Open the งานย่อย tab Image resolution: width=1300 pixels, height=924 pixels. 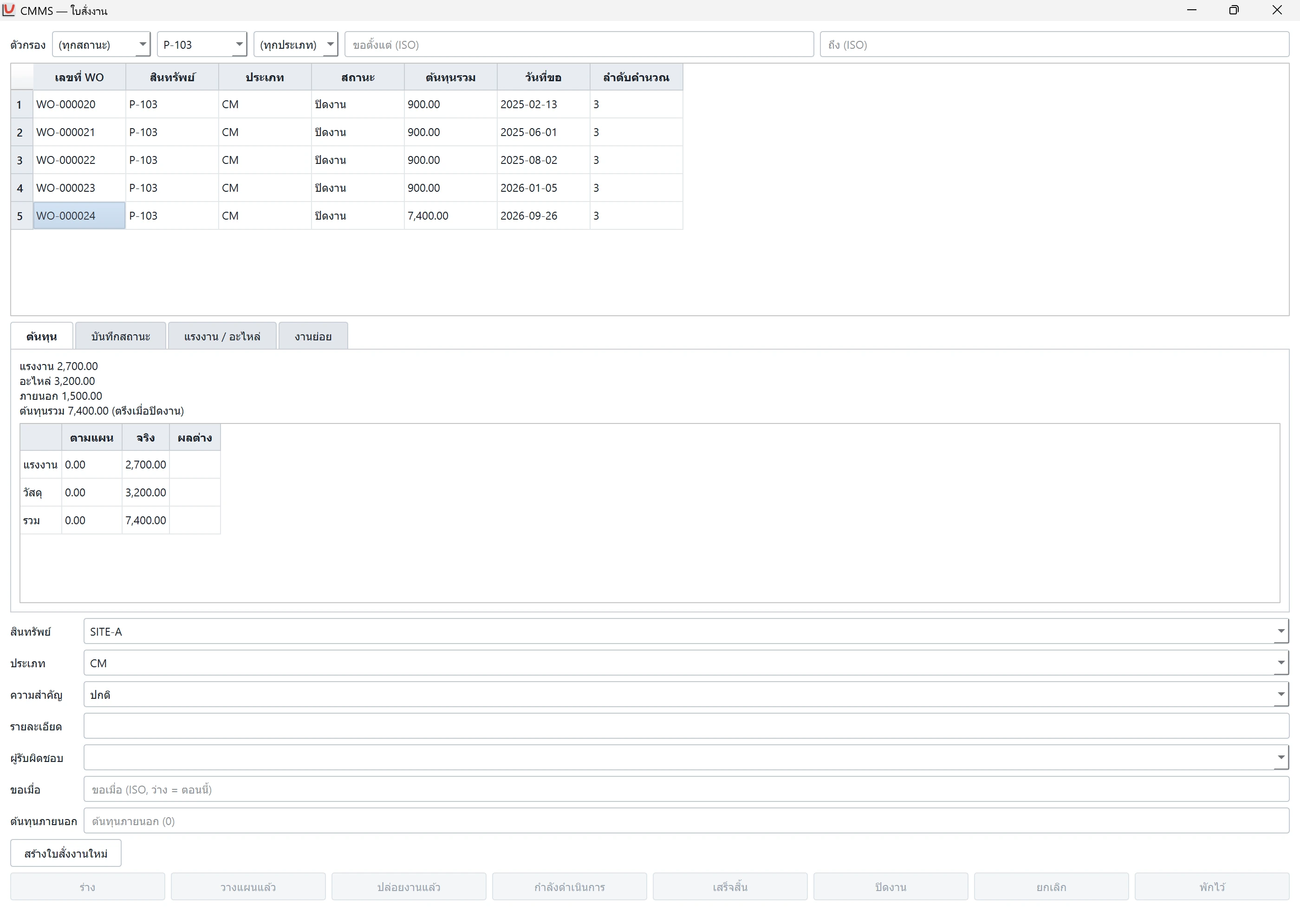tap(313, 336)
